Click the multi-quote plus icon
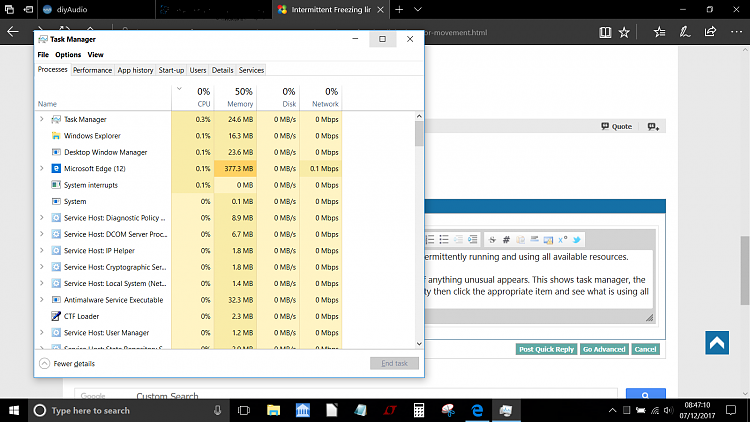Image resolution: width=750 pixels, height=422 pixels. (652, 127)
